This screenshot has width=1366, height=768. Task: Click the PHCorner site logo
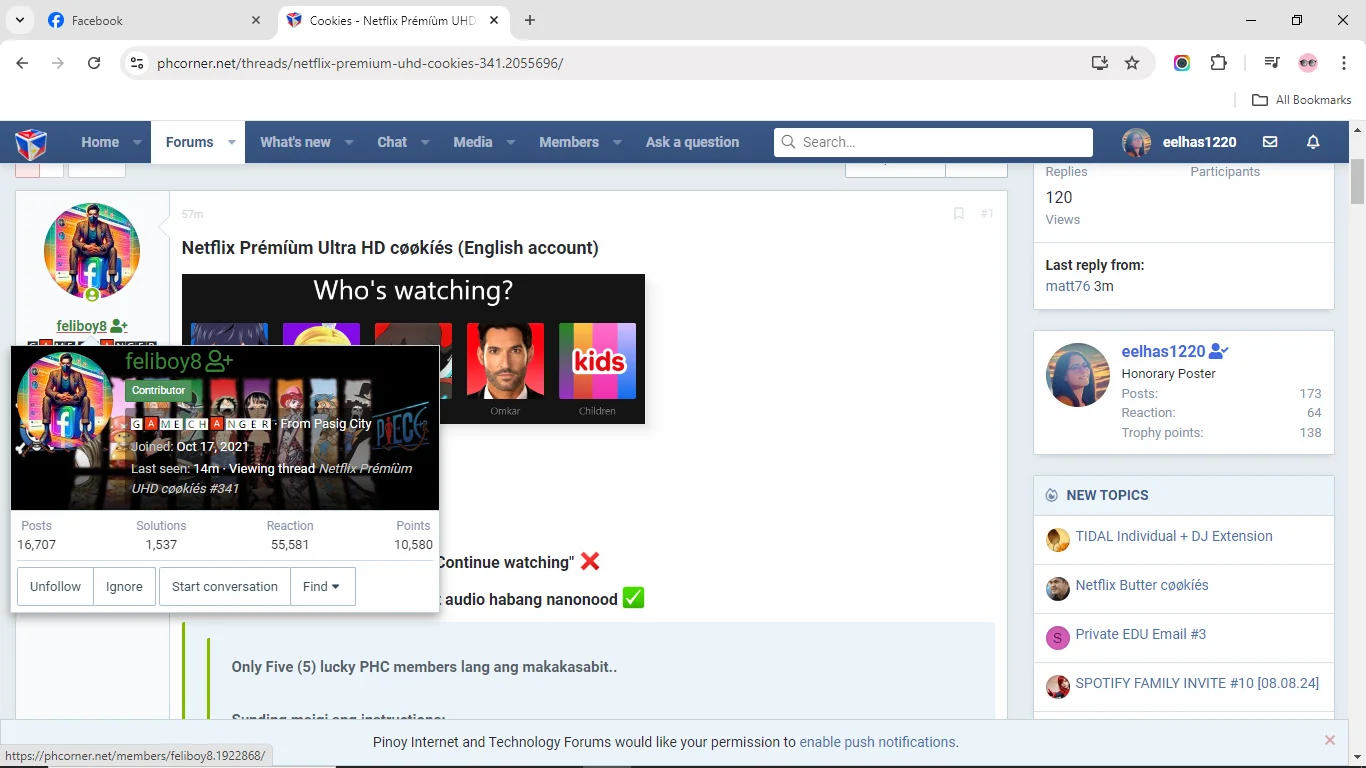point(31,142)
